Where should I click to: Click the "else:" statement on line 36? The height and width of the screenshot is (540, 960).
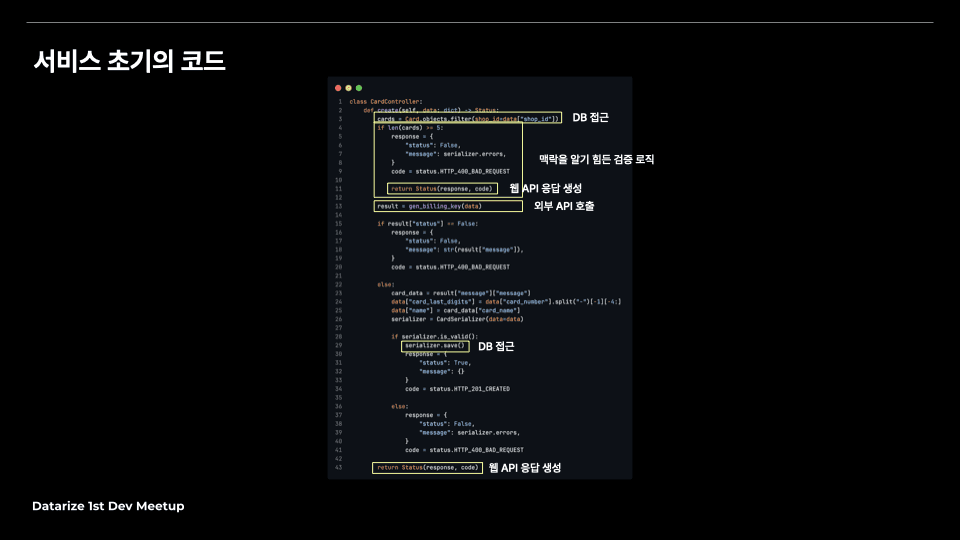[400, 407]
